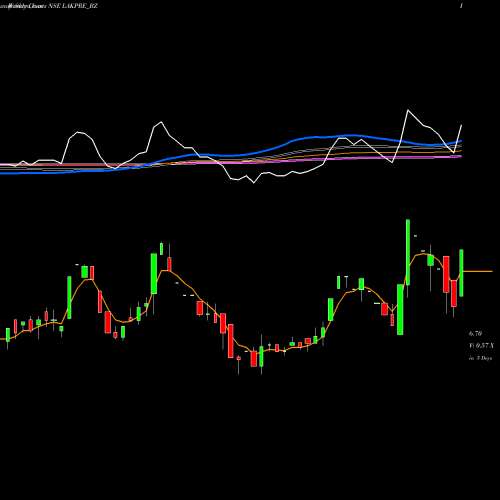Screen dimensions: 500x500
Task: Click the highest peak of the white indicator line
Action: [408, 110]
